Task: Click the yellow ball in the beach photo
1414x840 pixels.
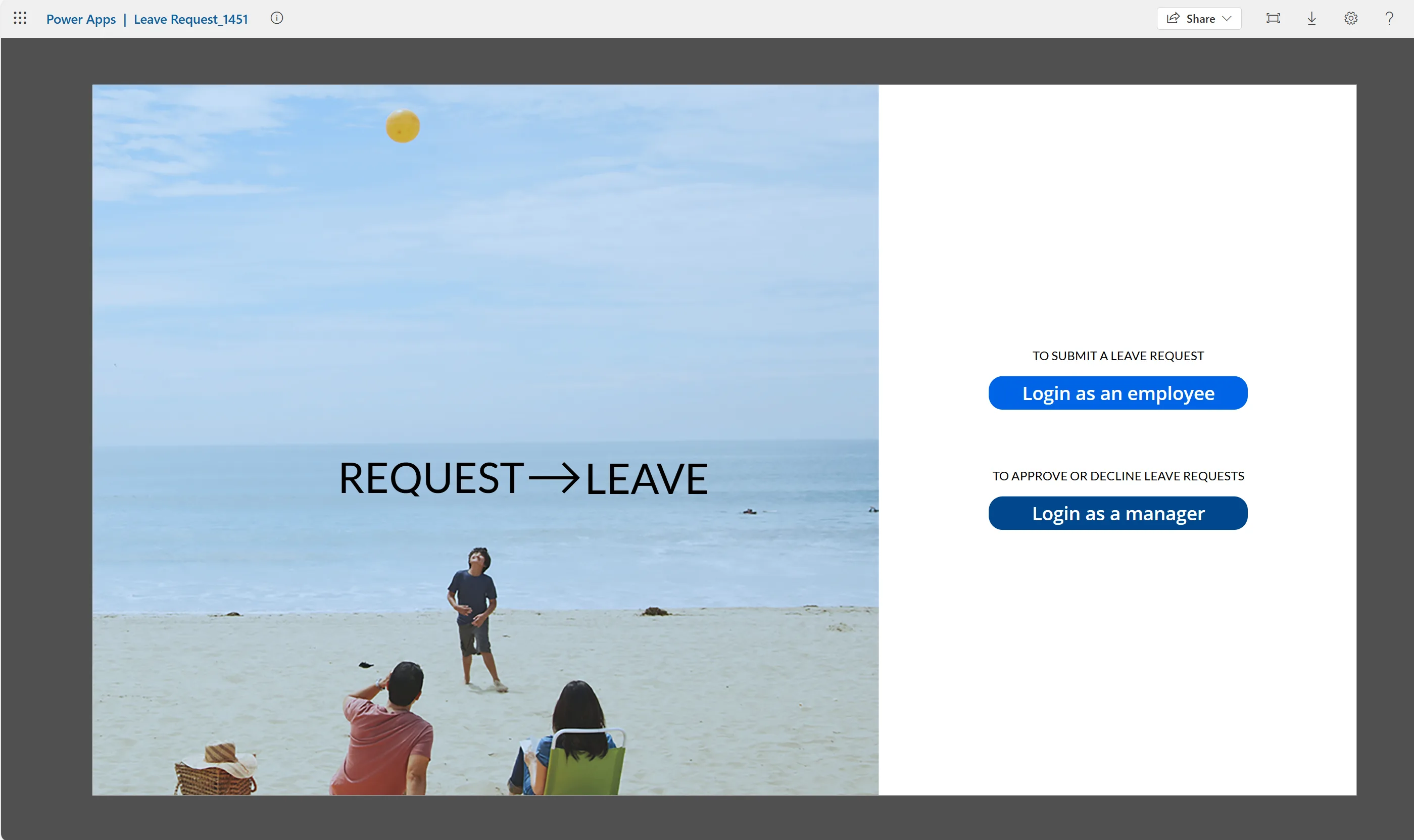Action: click(403, 126)
